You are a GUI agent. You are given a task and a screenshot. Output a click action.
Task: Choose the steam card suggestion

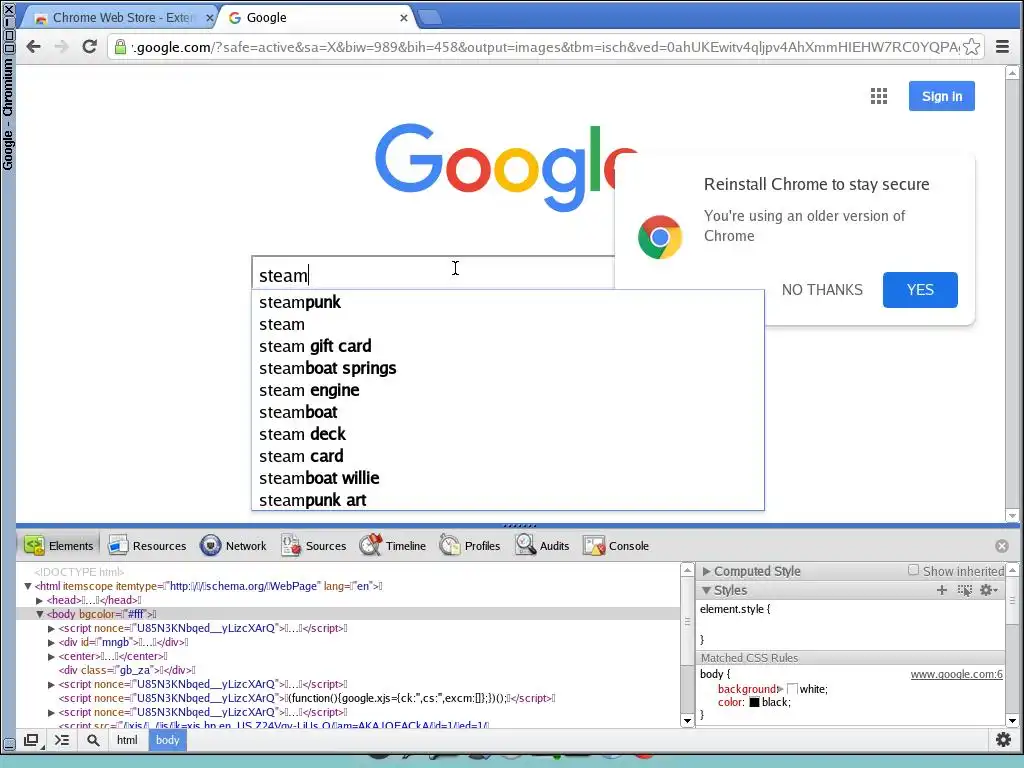pyautogui.click(x=507, y=456)
